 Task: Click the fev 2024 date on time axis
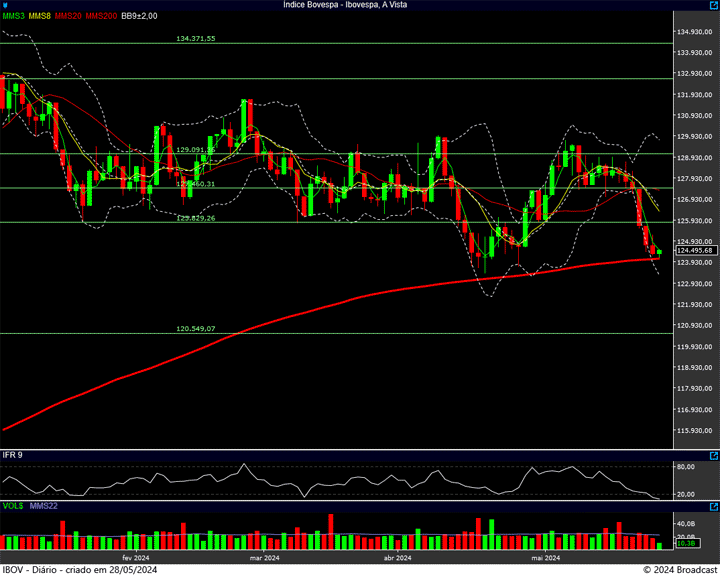pos(136,558)
